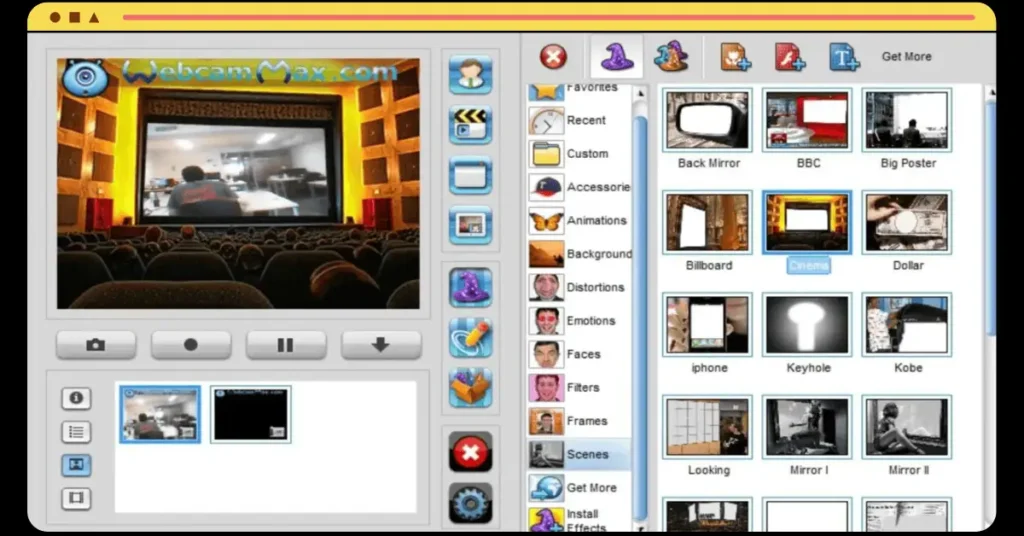Toggle the photo gallery view icon
The image size is (1024, 536).
[x=76, y=465]
